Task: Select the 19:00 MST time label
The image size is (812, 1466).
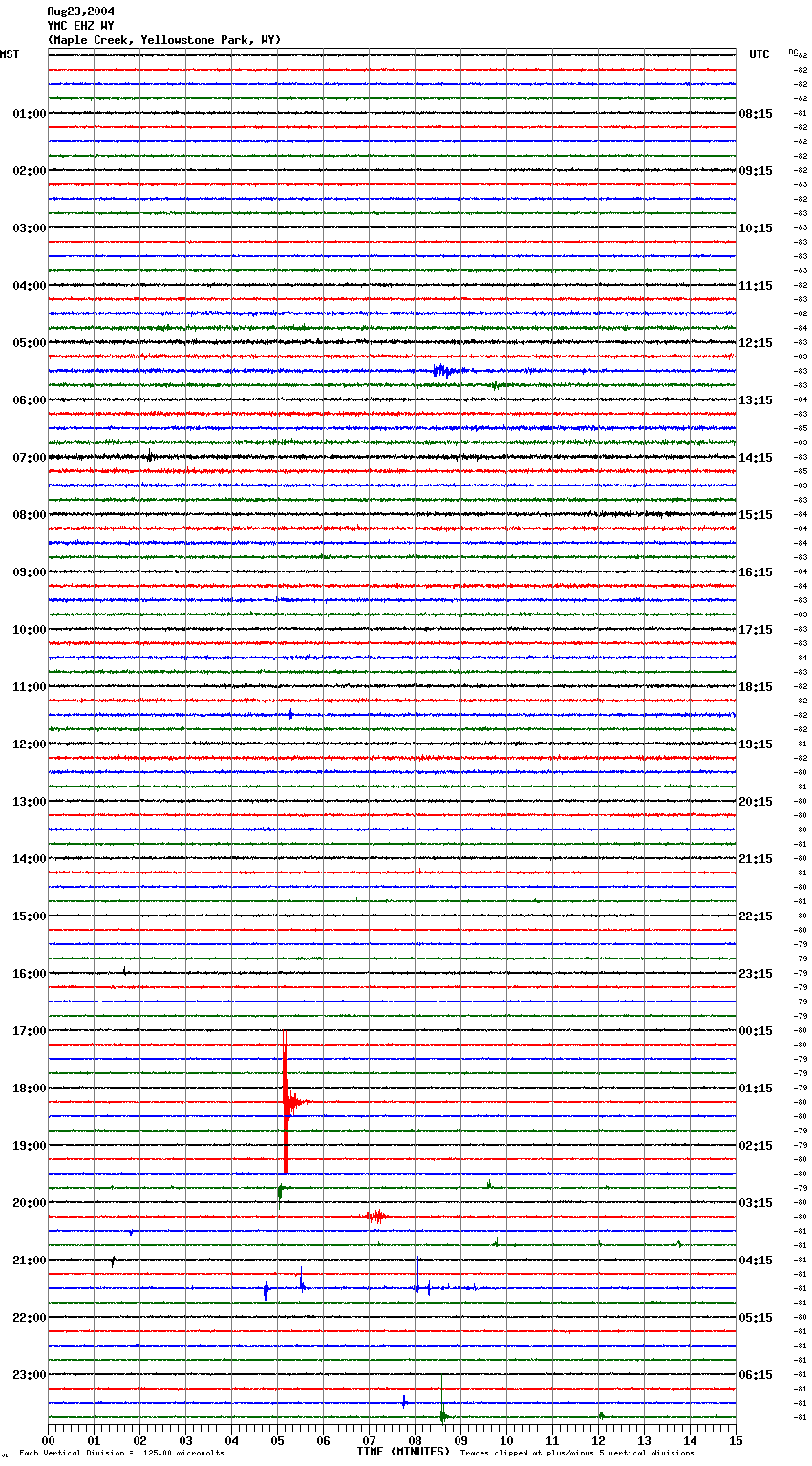Action: [30, 1146]
